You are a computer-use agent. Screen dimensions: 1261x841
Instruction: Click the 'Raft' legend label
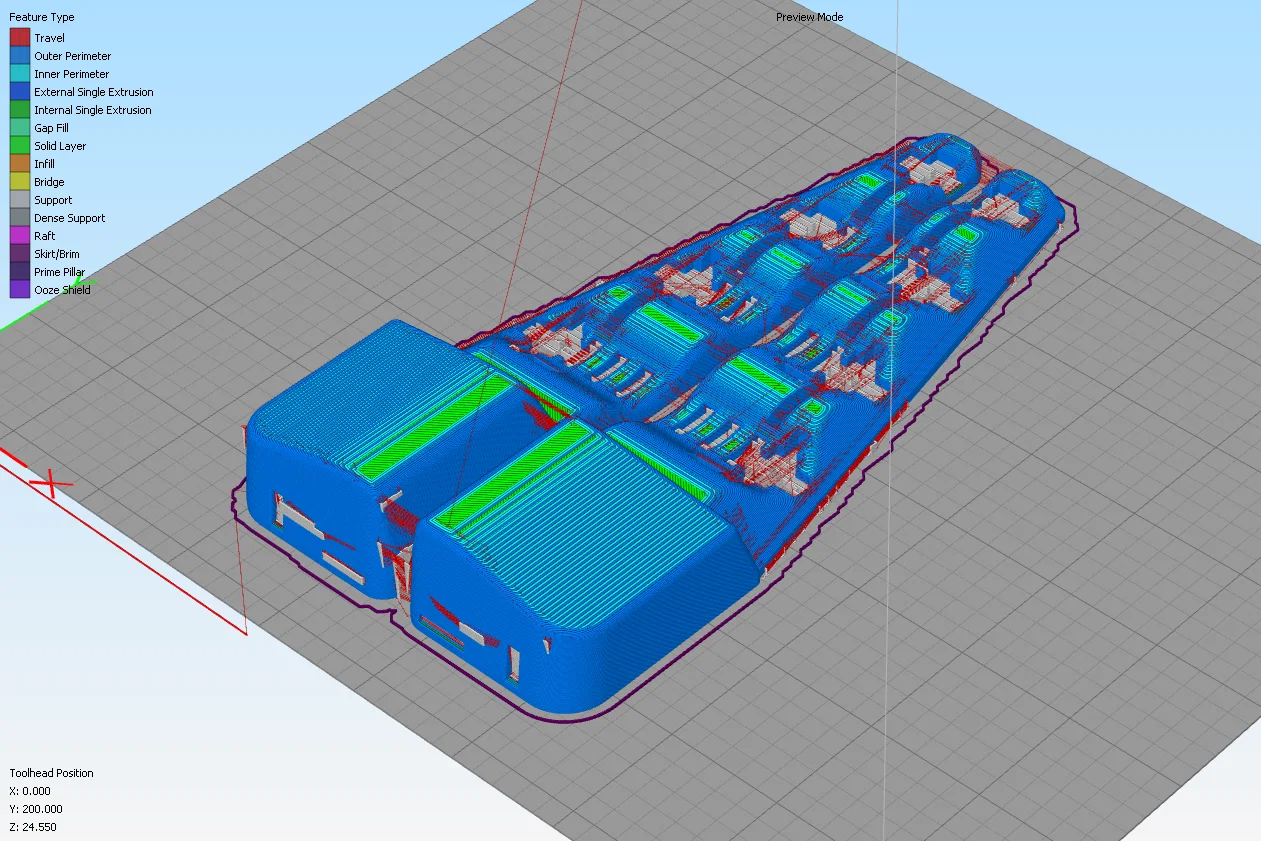coord(45,236)
